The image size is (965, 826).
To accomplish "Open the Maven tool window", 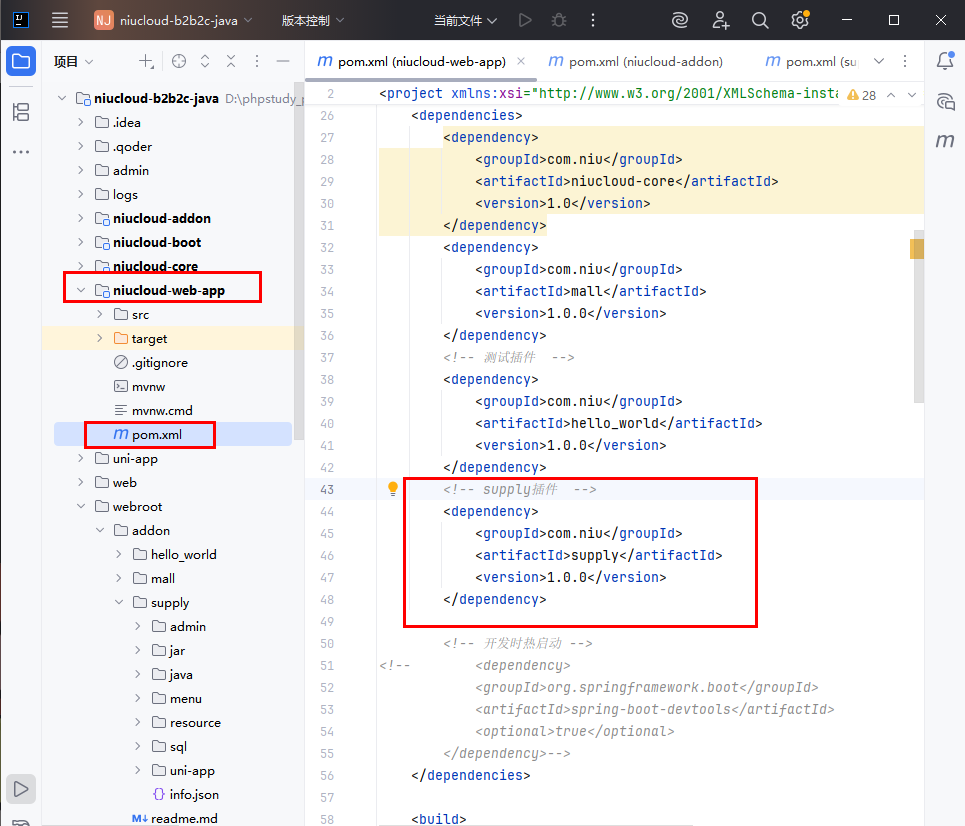I will click(x=944, y=141).
